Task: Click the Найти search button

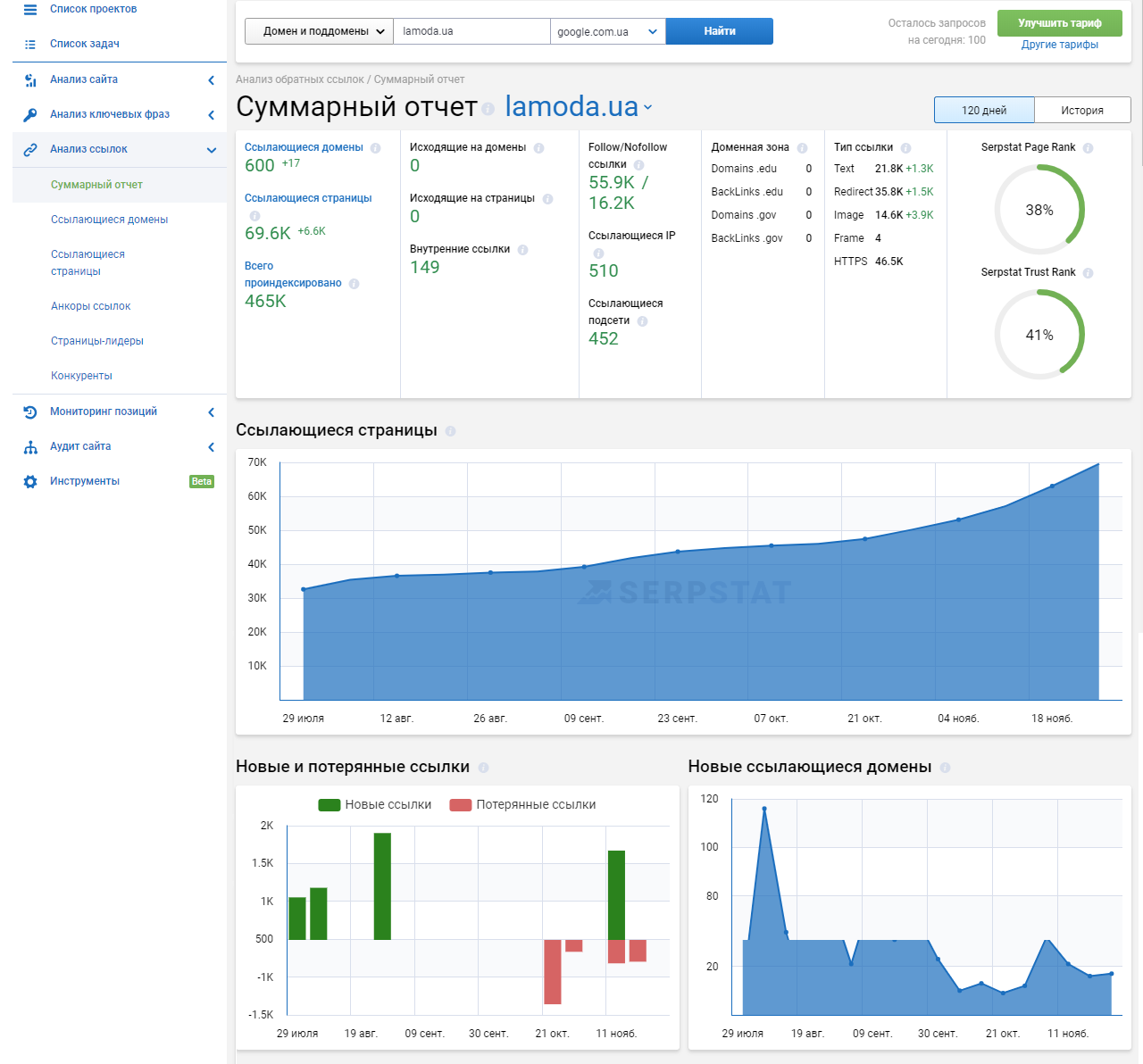Action: point(720,31)
